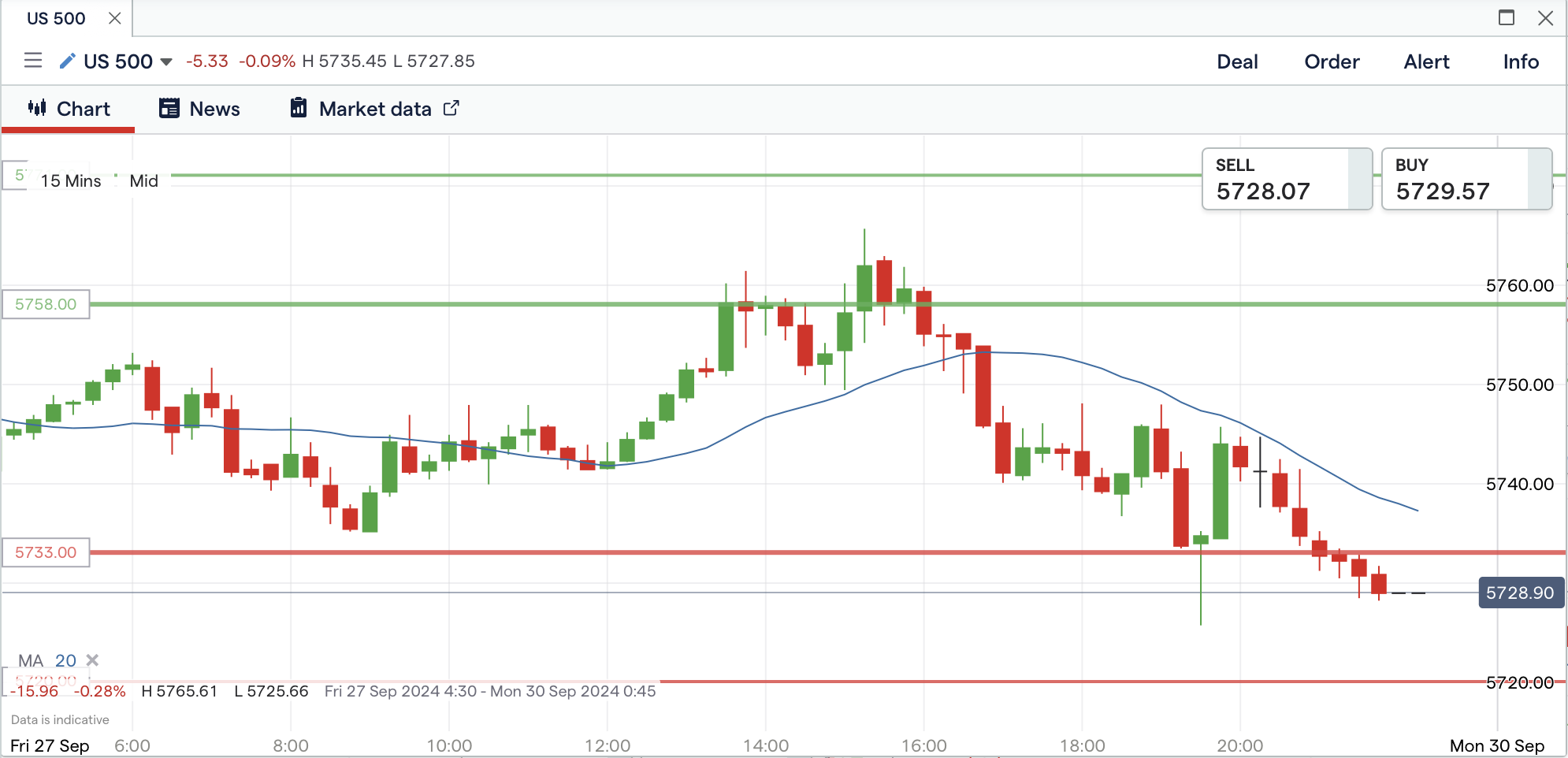Click the candlestick icon on Chart tab

[37, 108]
